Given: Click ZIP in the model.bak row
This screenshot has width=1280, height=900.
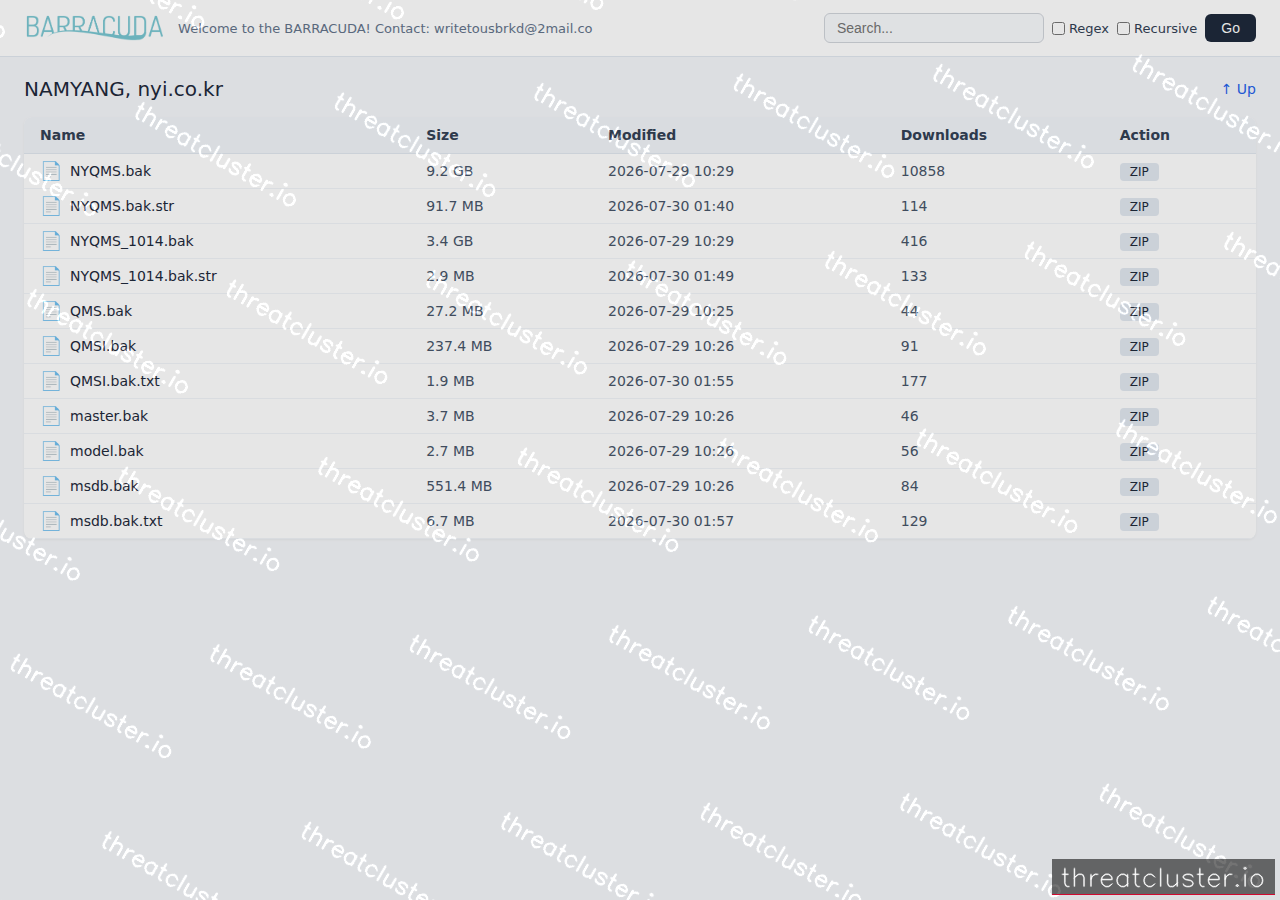Looking at the screenshot, I should point(1139,452).
